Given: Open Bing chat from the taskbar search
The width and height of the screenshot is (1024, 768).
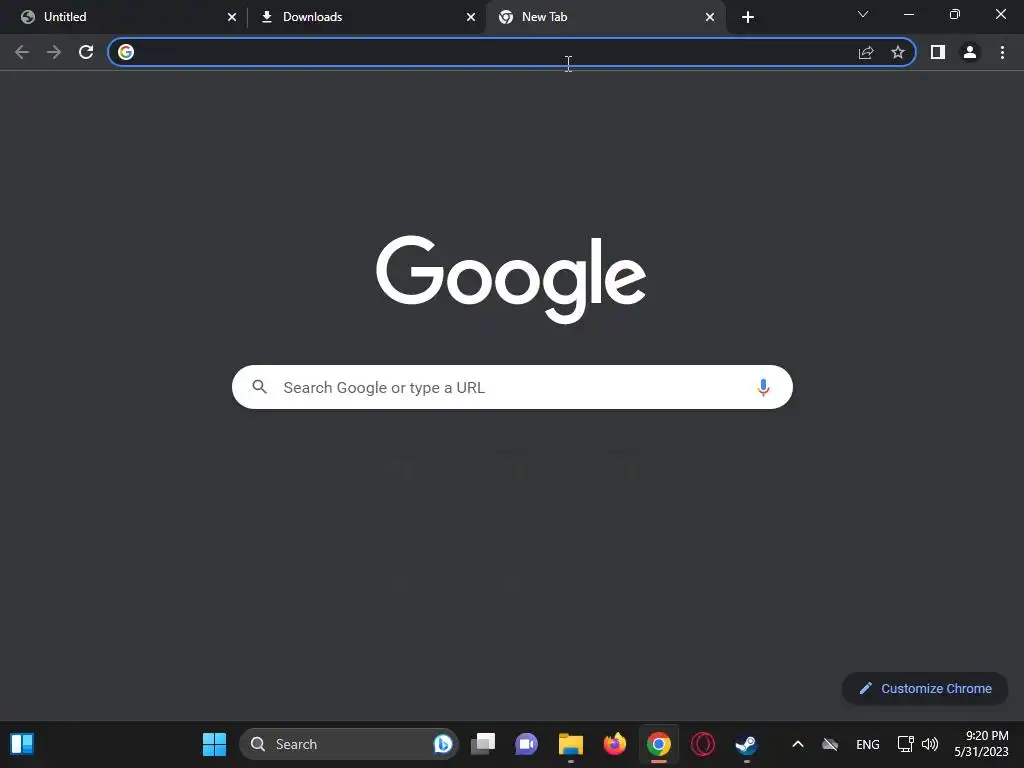Looking at the screenshot, I should 443,744.
